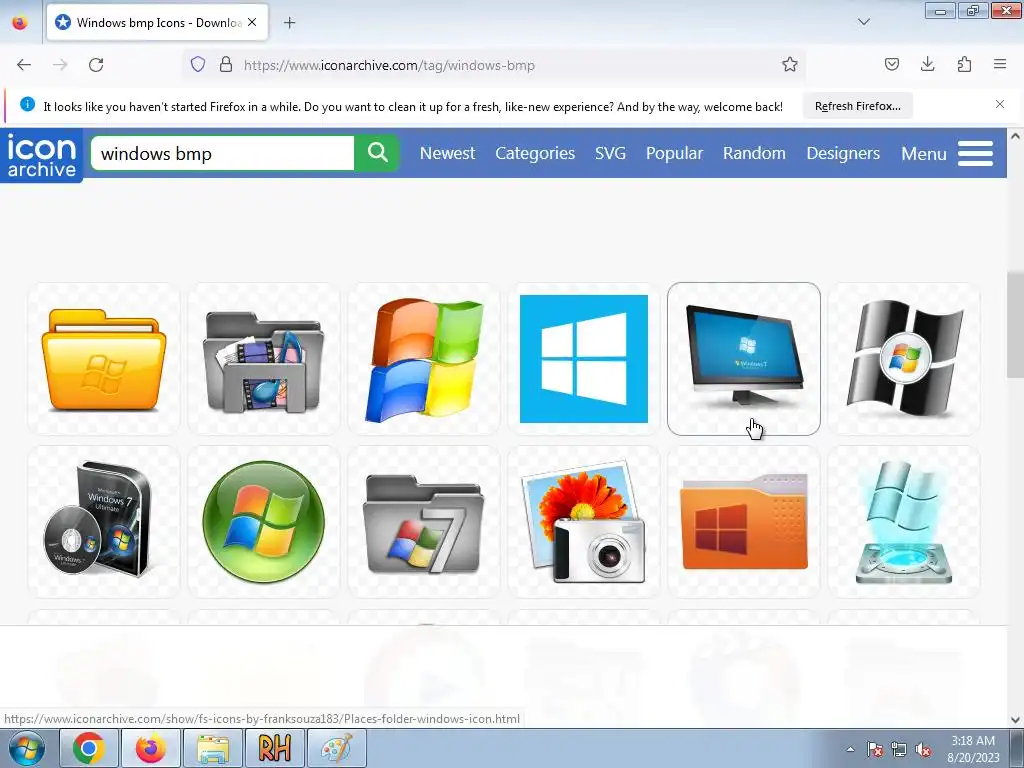Open a new tab with plus

coord(289,23)
